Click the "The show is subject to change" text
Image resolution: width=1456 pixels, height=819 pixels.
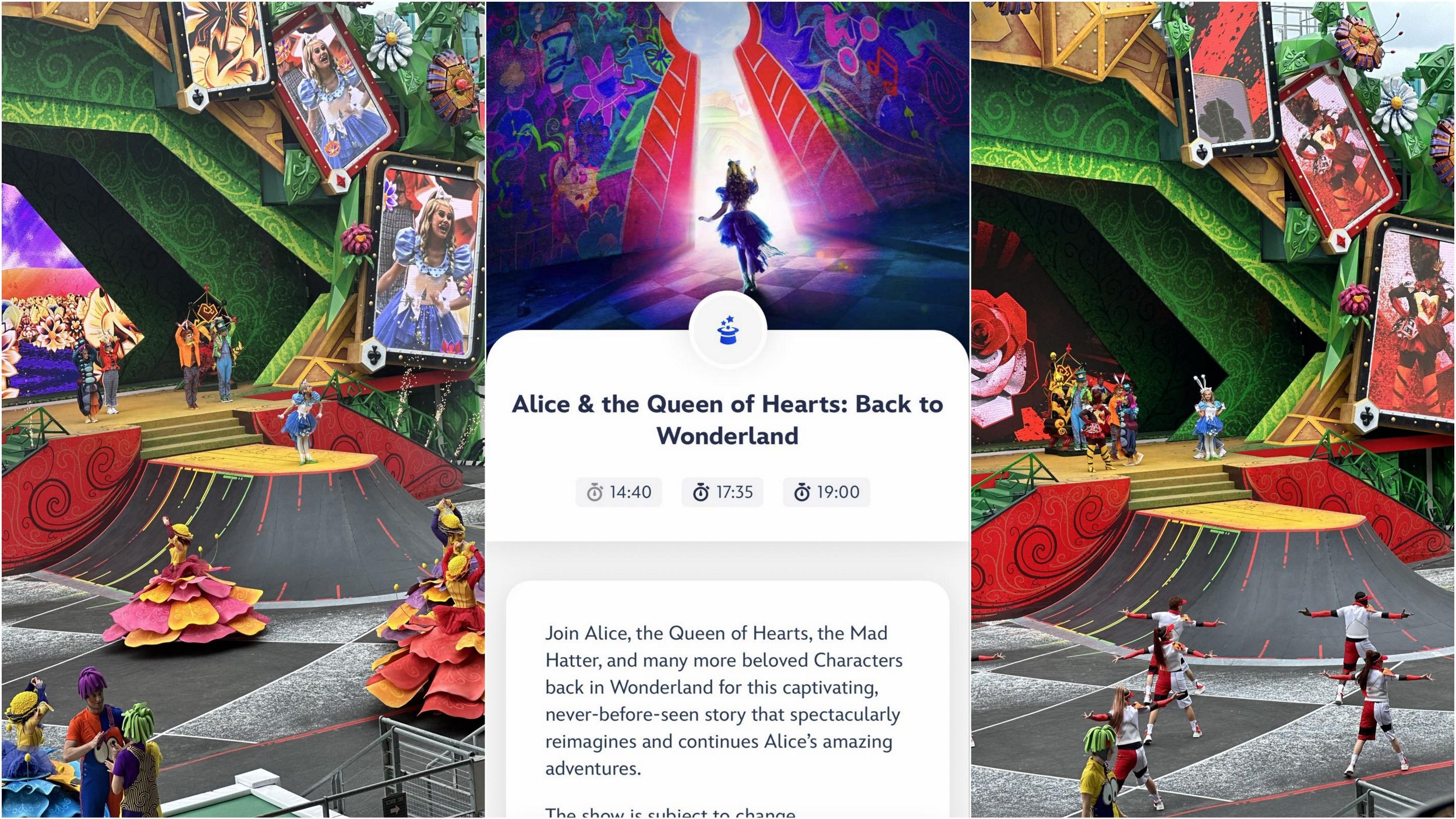(670, 811)
